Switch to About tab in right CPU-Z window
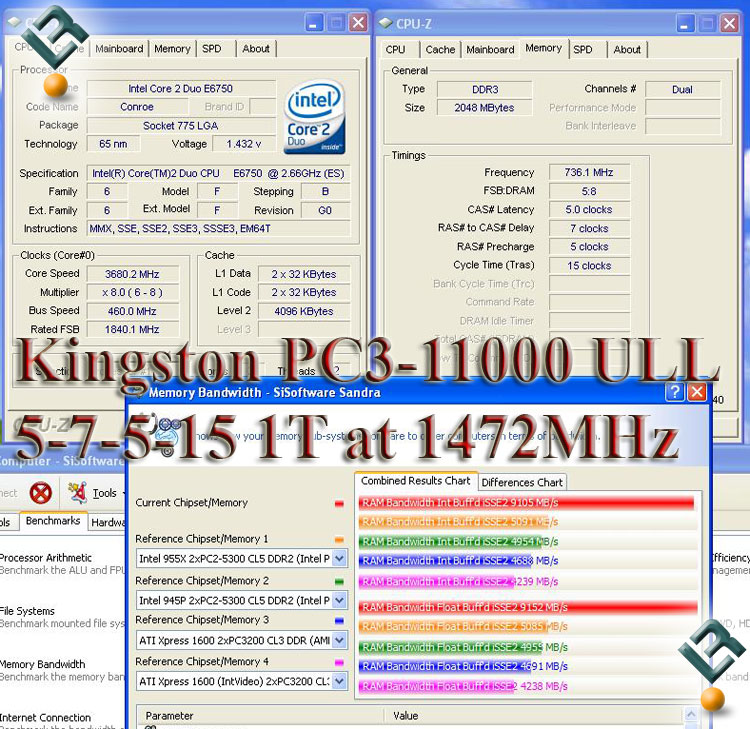The width and height of the screenshot is (750, 729). pos(627,50)
